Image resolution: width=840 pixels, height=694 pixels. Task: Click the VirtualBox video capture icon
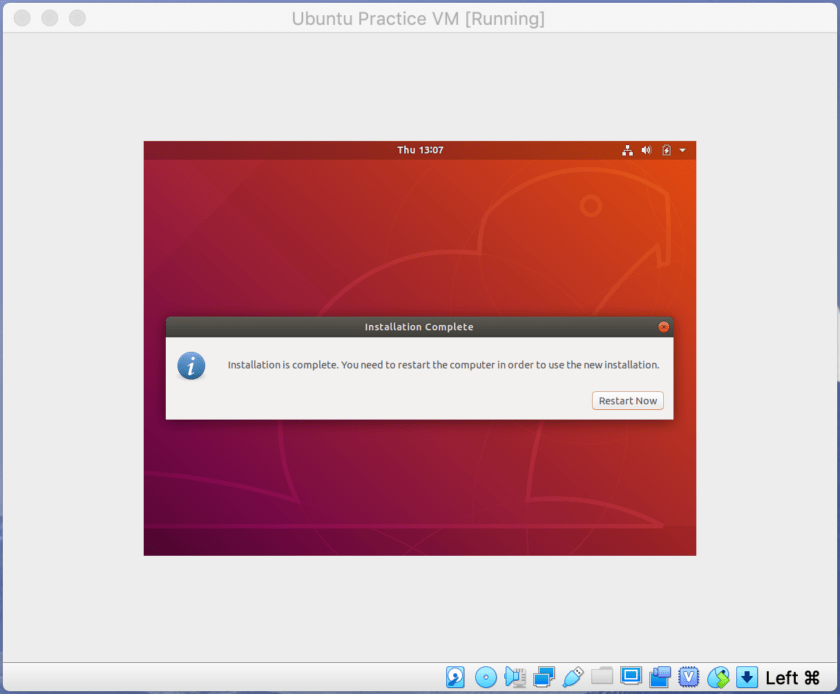click(x=660, y=677)
